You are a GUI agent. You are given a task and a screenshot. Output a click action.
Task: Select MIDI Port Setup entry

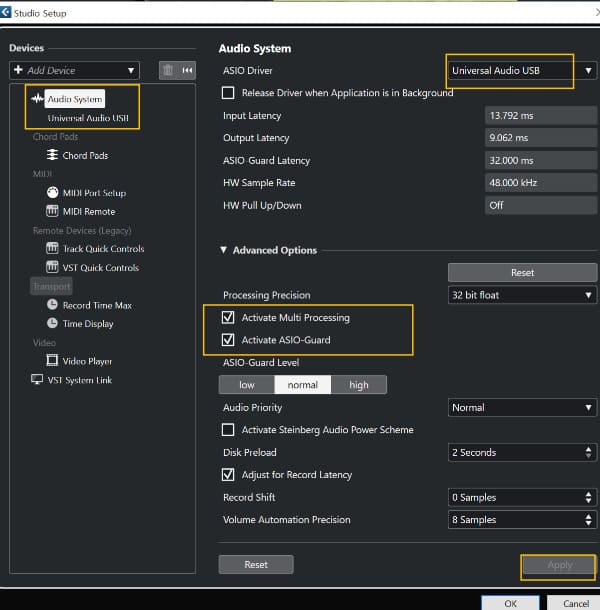(x=95, y=193)
